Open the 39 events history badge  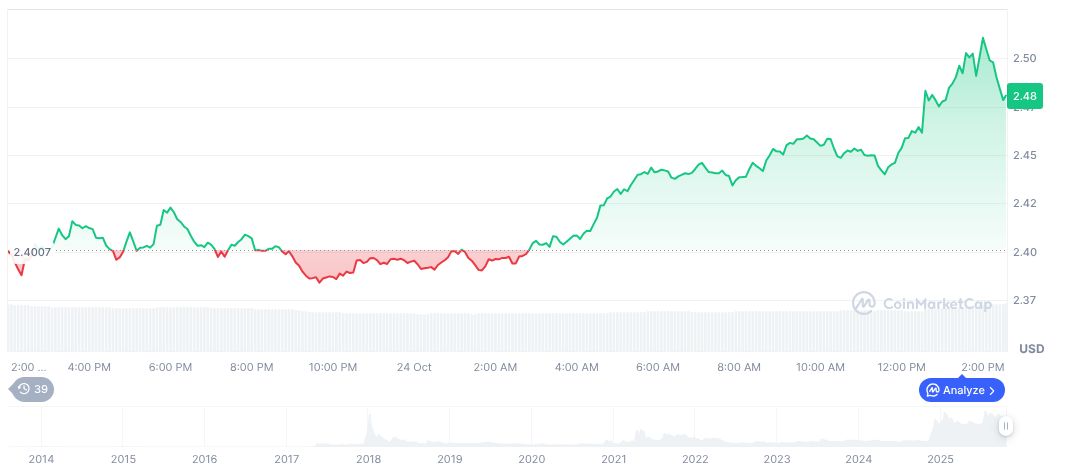[33, 390]
